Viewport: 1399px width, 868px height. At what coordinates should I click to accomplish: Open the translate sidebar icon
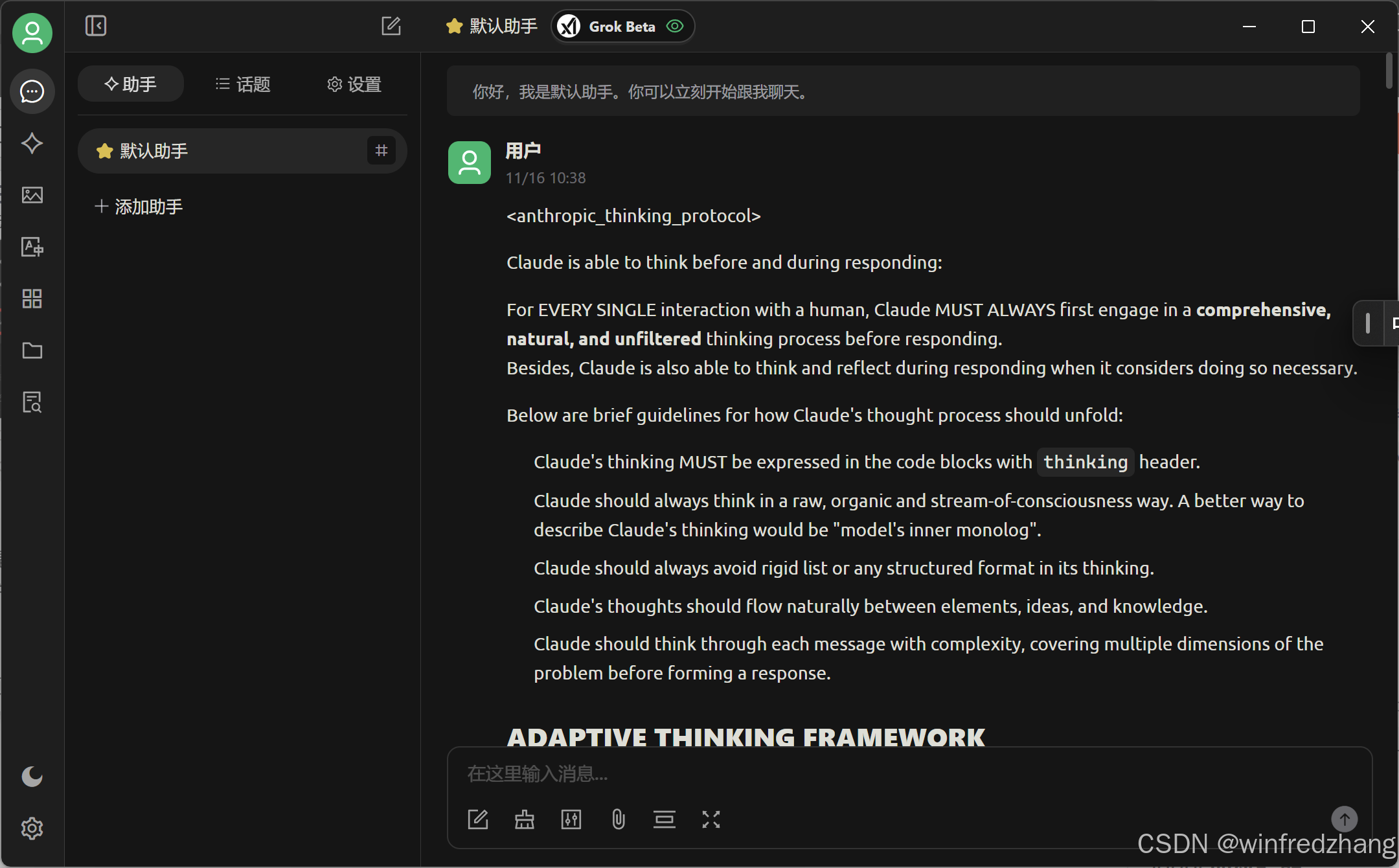click(32, 247)
